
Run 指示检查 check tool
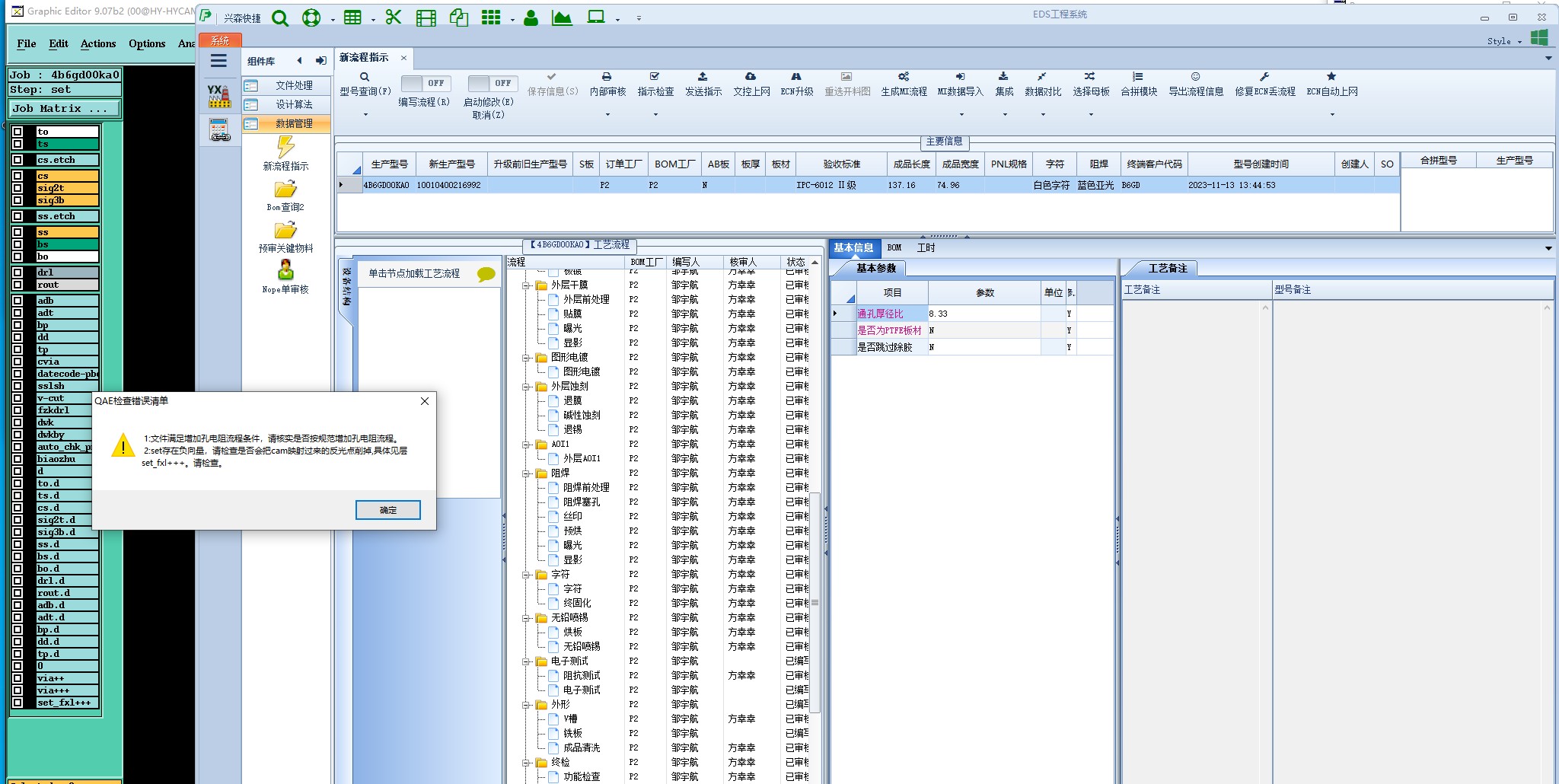(655, 84)
